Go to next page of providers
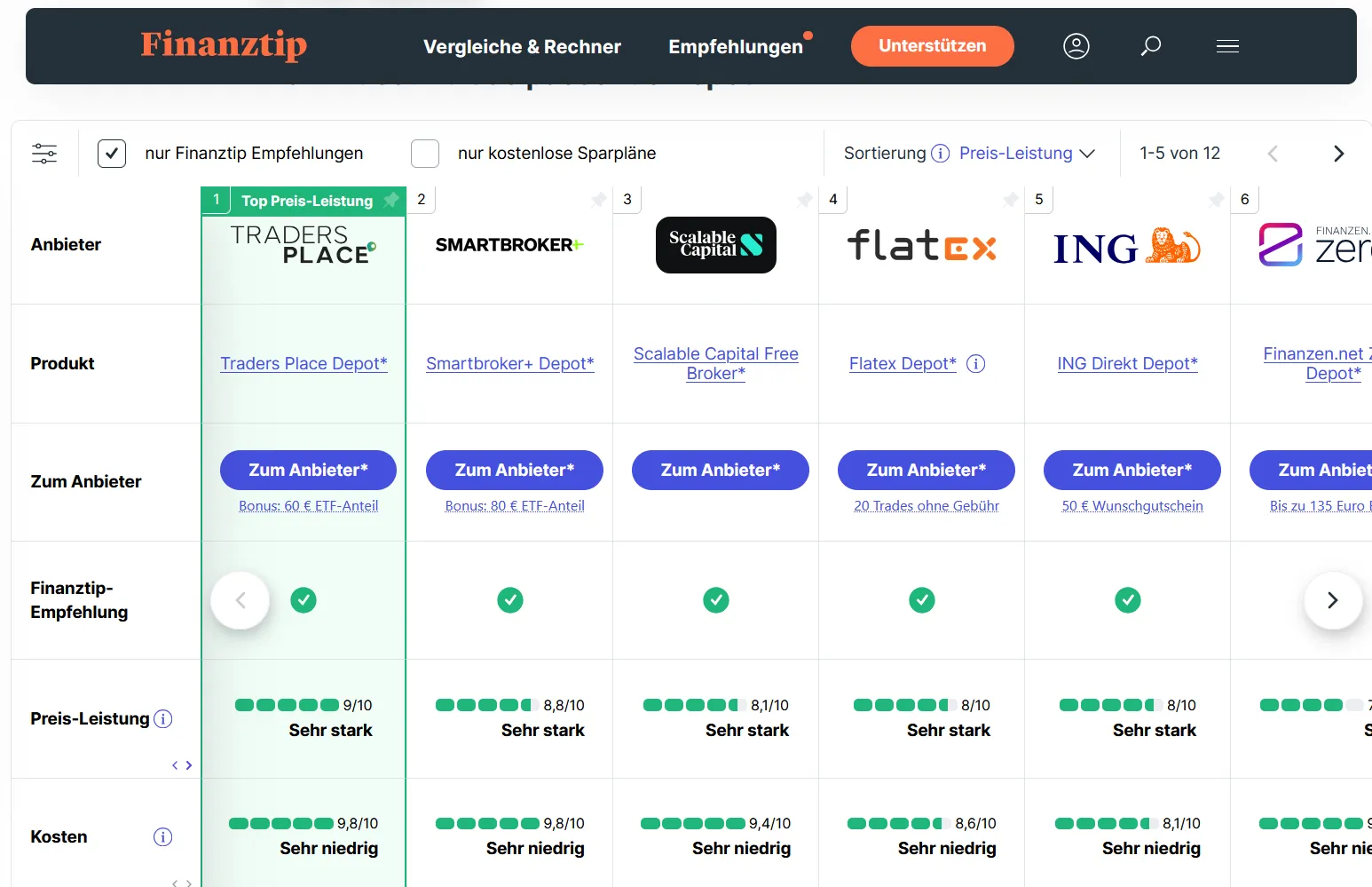The height and width of the screenshot is (887, 1372). click(1338, 154)
